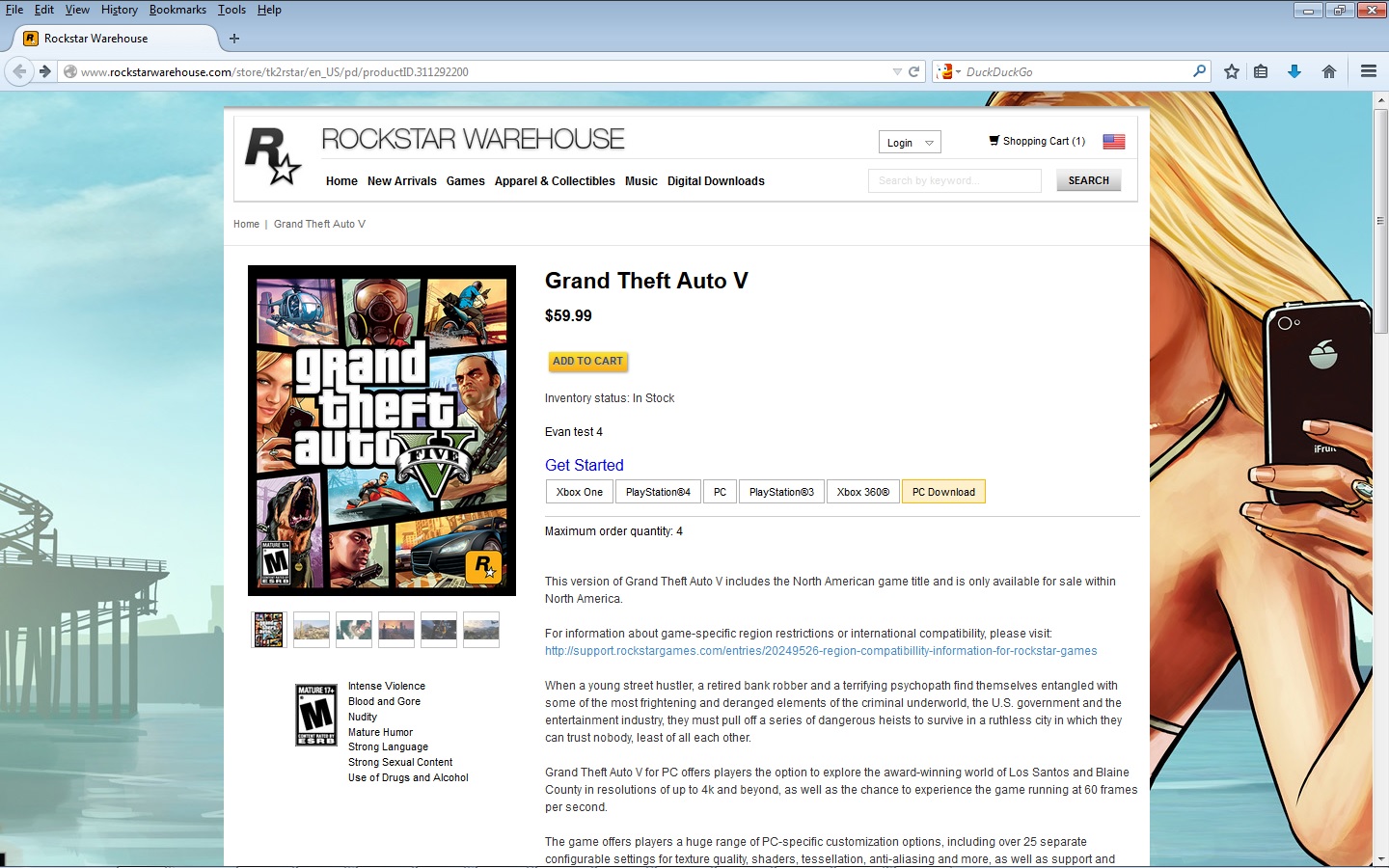Select the fifth screenshot thumbnail
The image size is (1389, 868).
(x=439, y=630)
